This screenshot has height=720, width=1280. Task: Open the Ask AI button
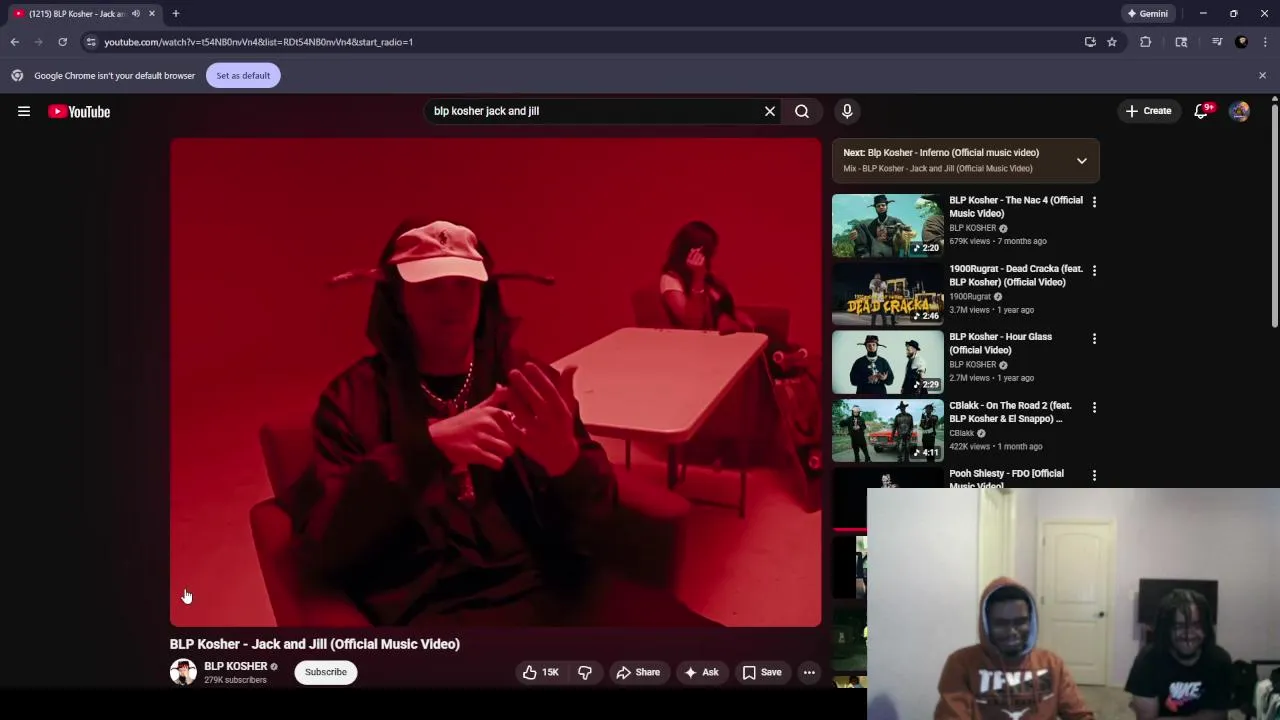(x=701, y=672)
